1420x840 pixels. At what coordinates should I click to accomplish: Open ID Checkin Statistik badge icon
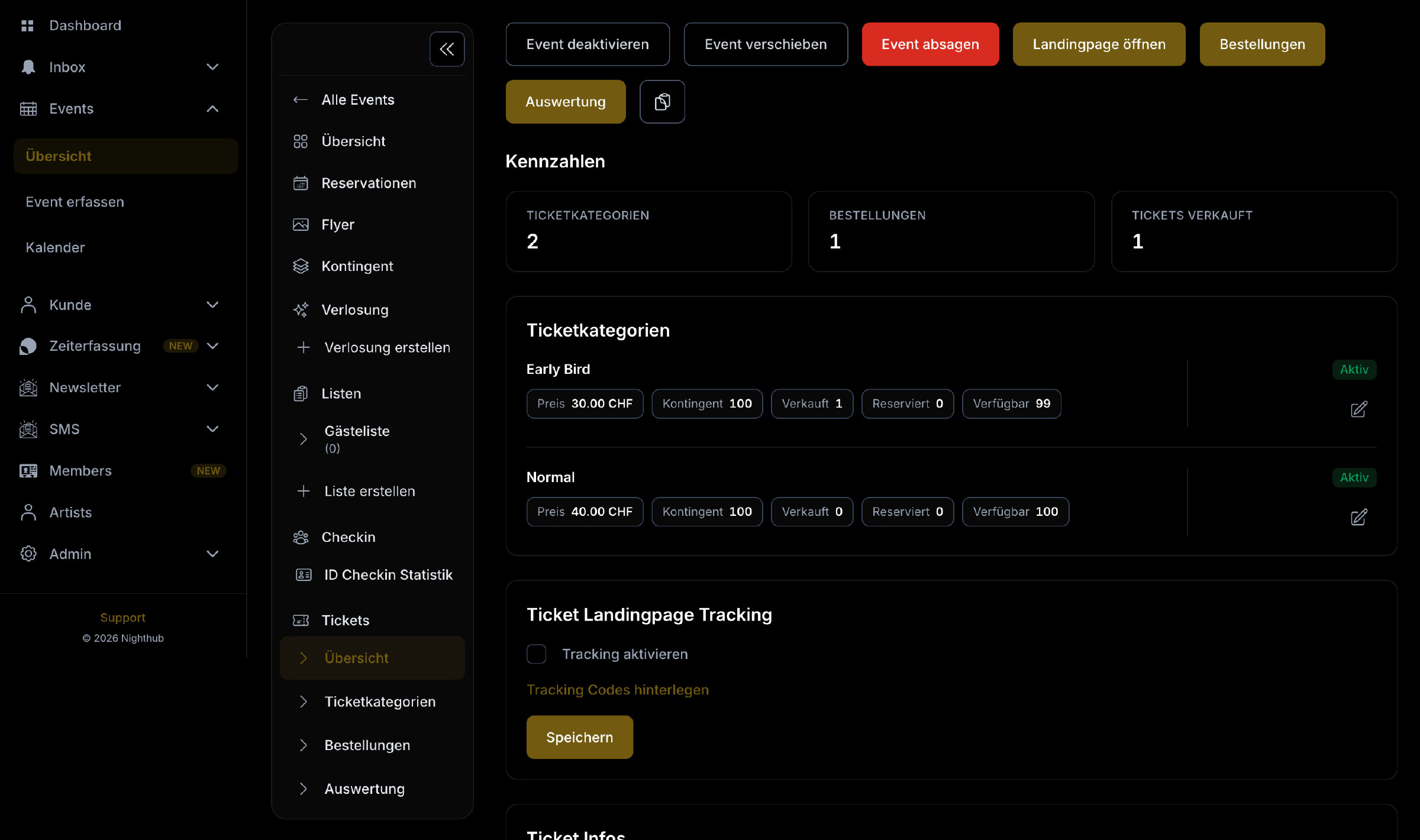pos(304,574)
